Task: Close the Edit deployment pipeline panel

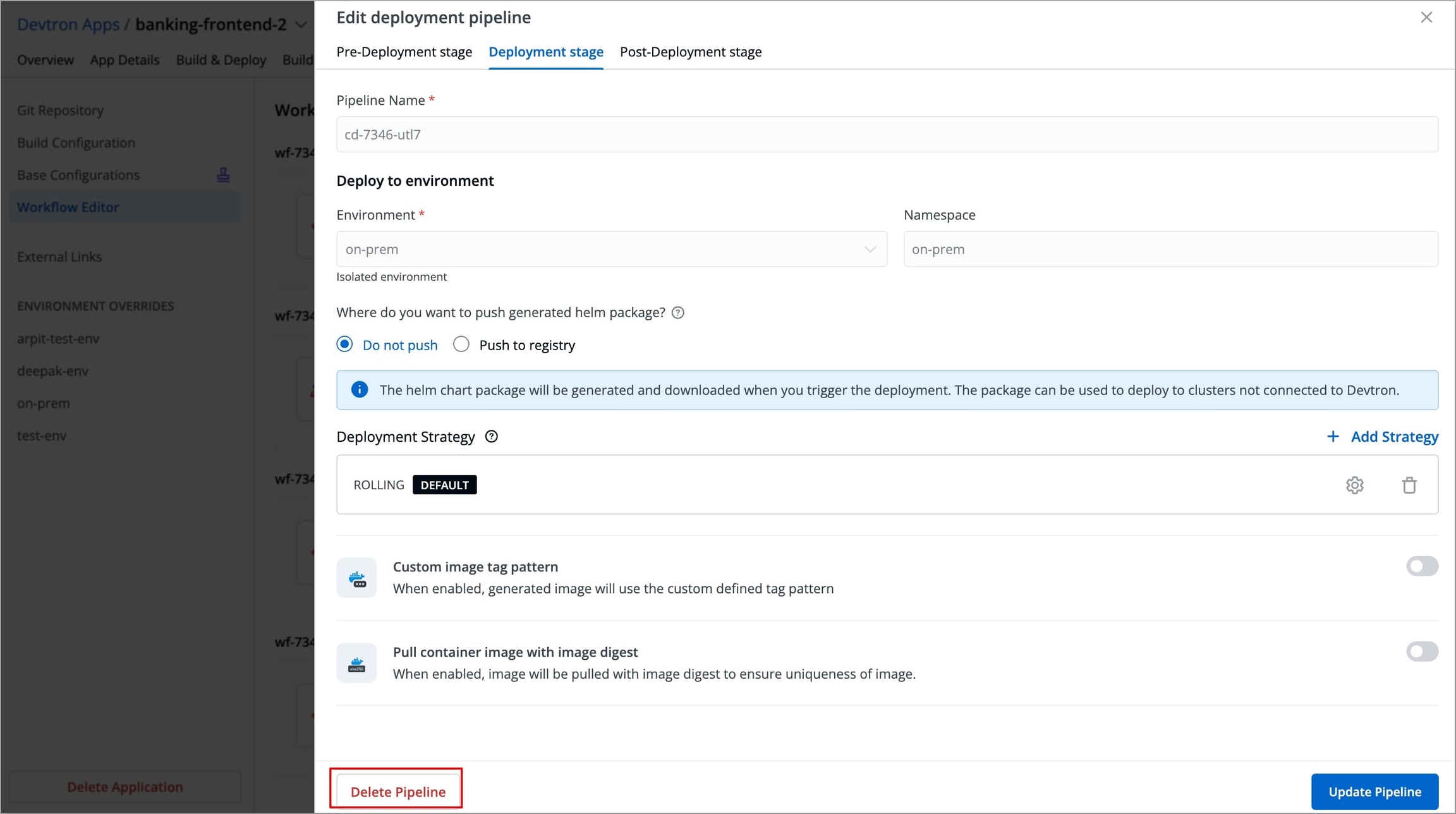Action: [x=1426, y=17]
